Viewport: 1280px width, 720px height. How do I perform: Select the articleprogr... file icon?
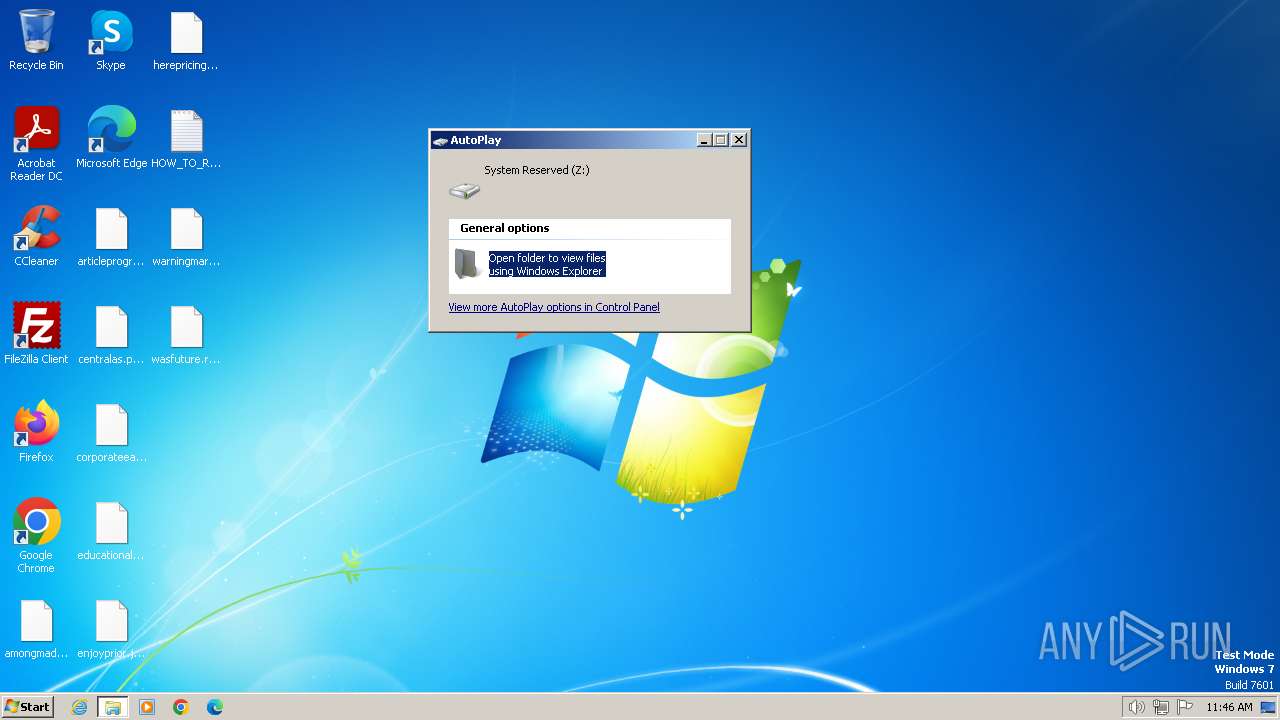tap(111, 237)
